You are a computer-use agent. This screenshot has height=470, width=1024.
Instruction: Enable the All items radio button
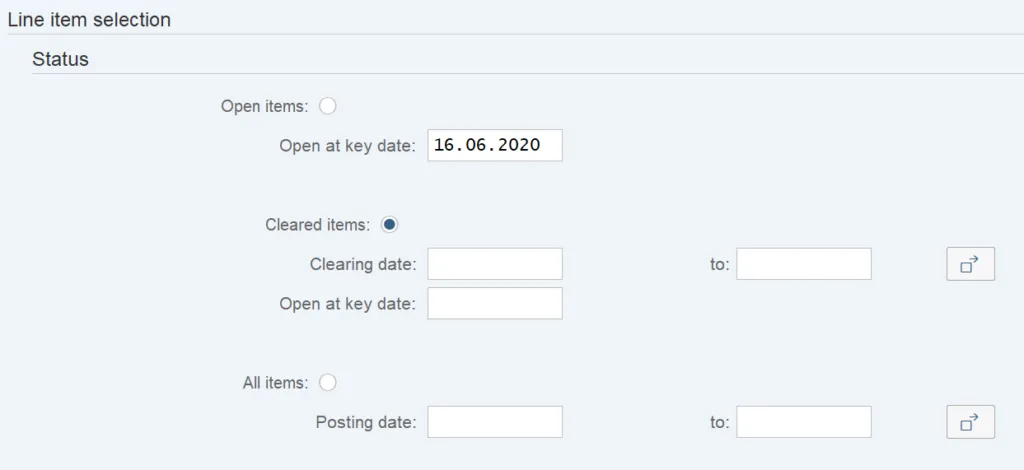tap(328, 382)
